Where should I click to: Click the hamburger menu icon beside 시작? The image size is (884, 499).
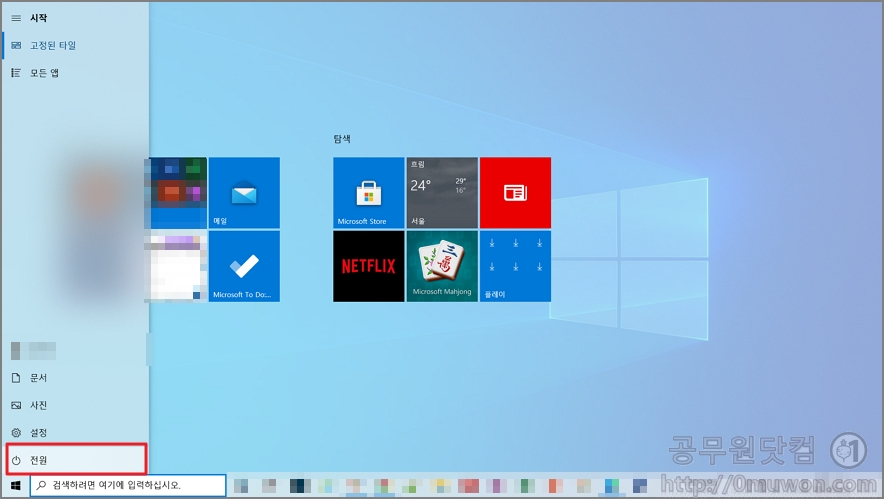(x=16, y=18)
